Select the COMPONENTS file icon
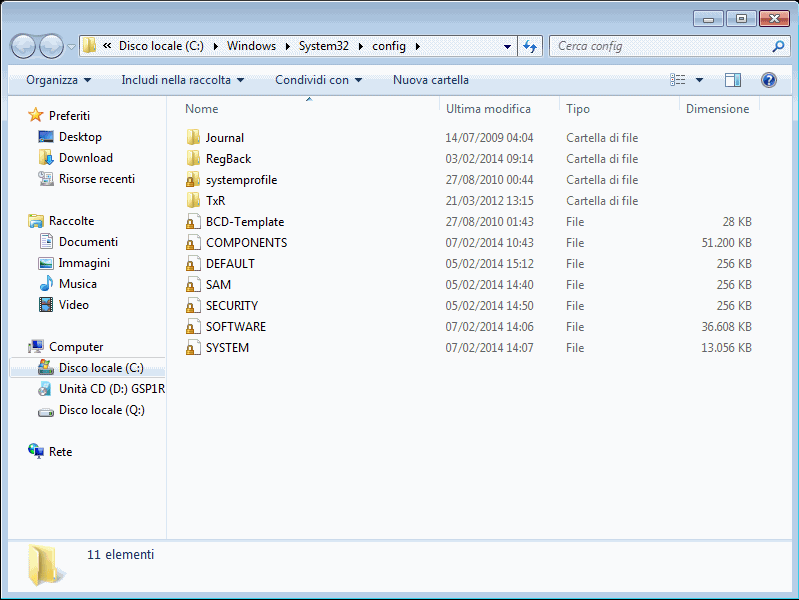Screen dimensions: 799x600 click(x=193, y=242)
